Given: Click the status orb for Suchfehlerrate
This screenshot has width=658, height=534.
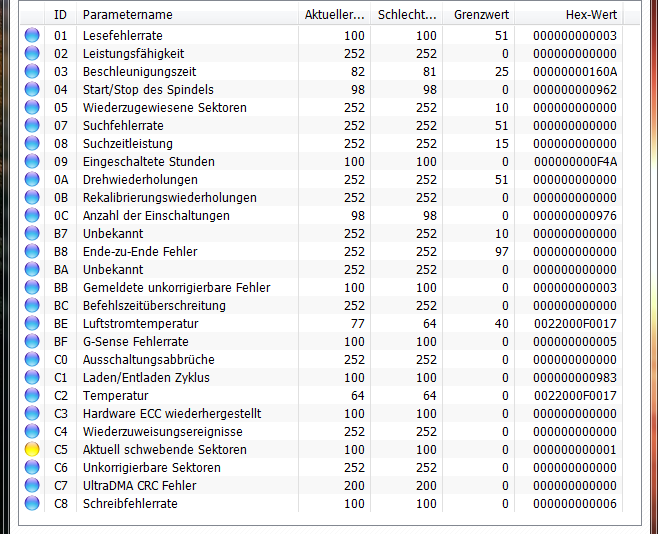Looking at the screenshot, I should point(32,125).
